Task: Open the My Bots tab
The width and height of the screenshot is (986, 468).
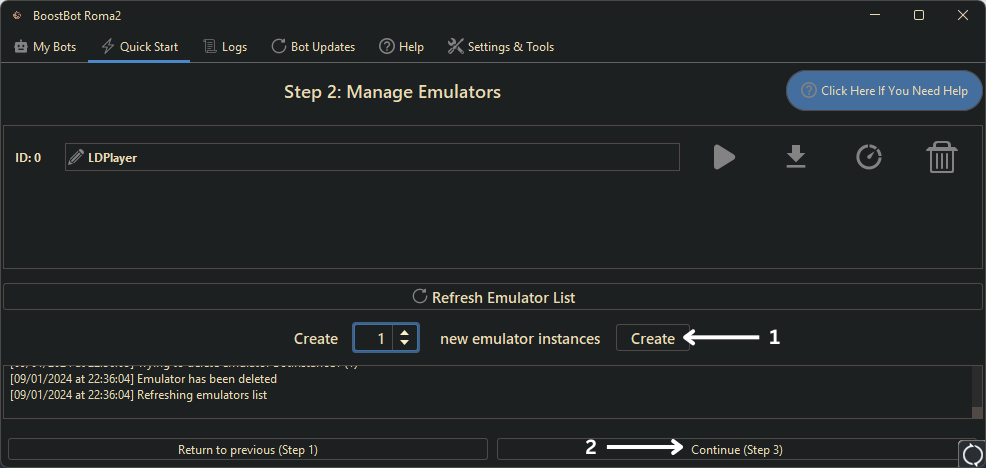Action: coord(45,47)
